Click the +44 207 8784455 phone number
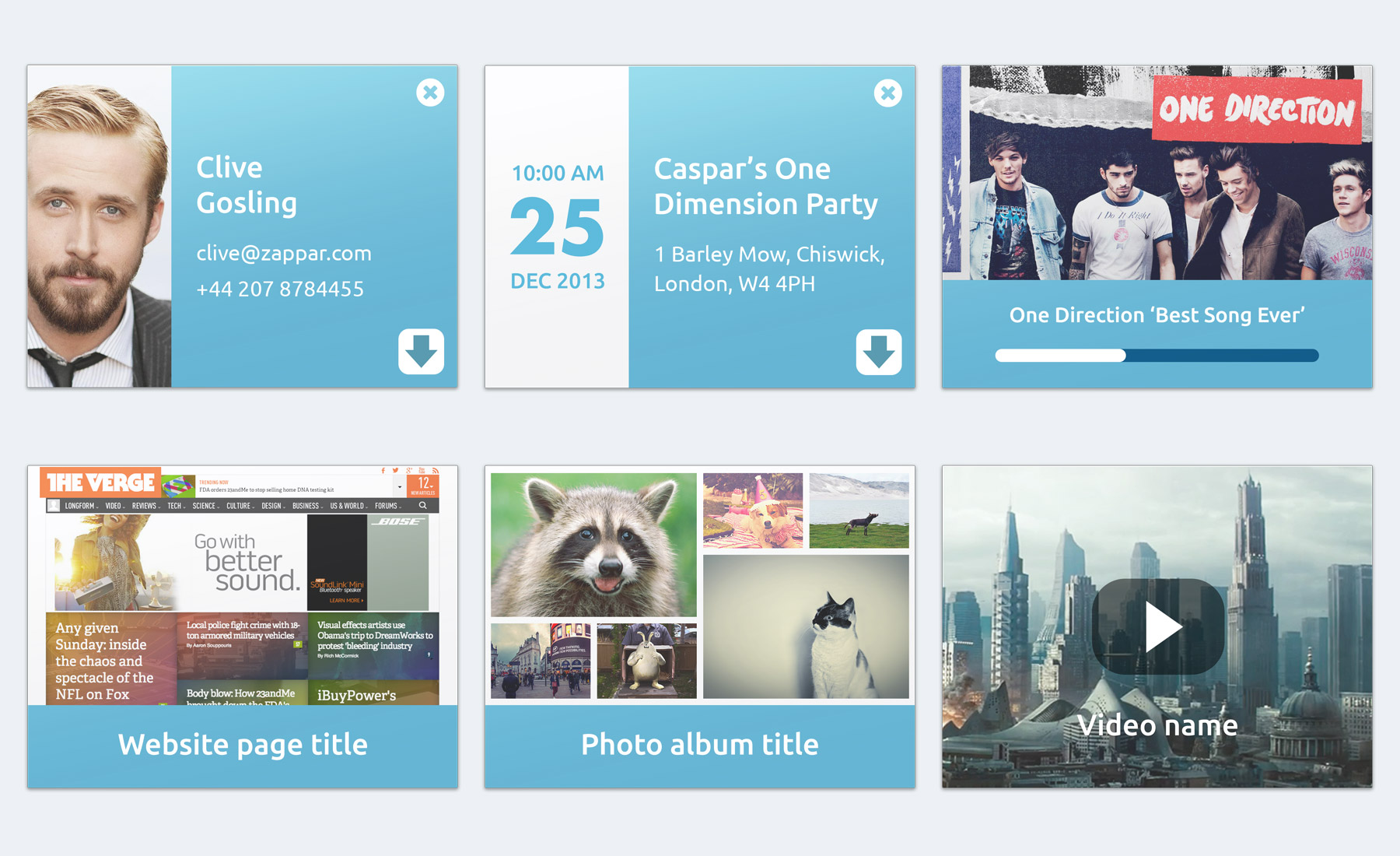 click(x=280, y=289)
